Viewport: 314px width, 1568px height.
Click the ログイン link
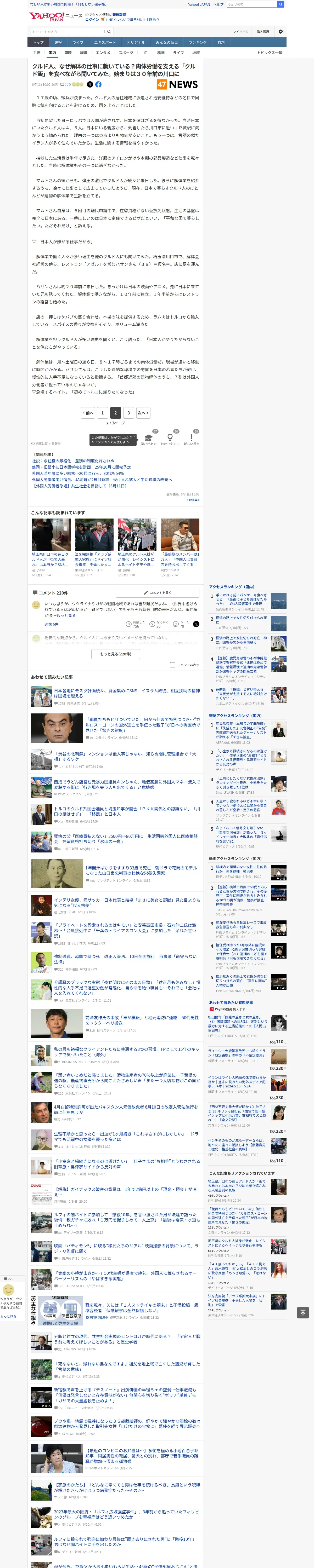point(92,20)
